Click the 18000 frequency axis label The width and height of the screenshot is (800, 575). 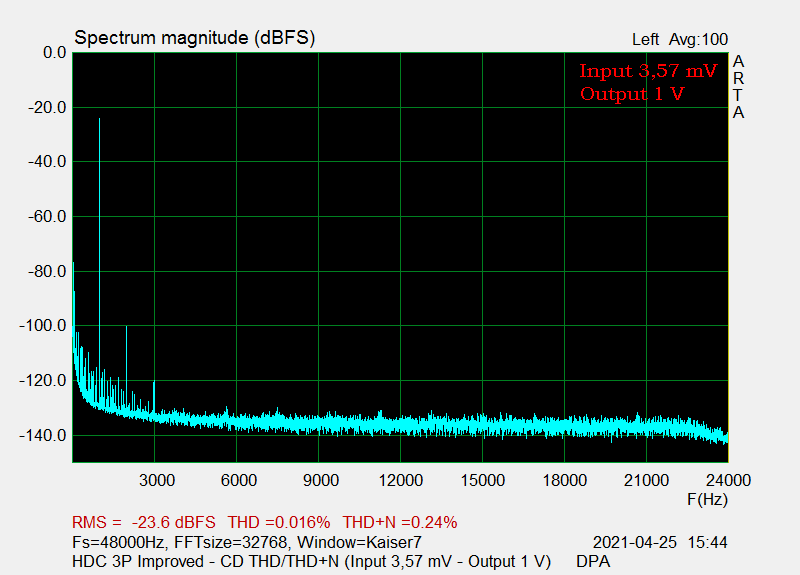coord(564,480)
